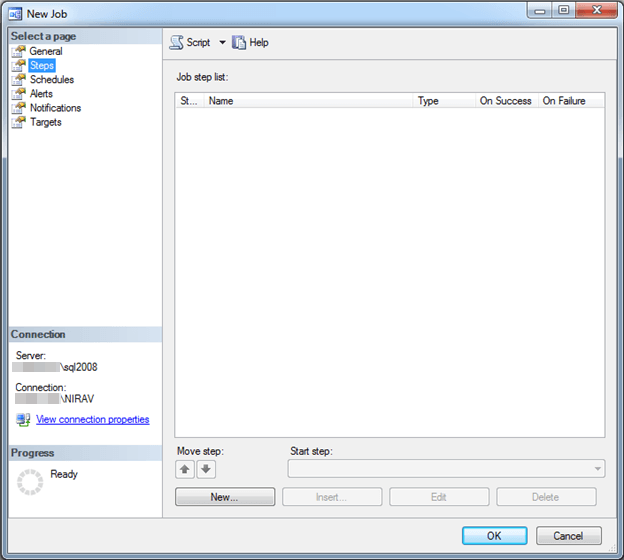The width and height of the screenshot is (624, 560).
Task: Confirm the job with OK
Action: 495,536
